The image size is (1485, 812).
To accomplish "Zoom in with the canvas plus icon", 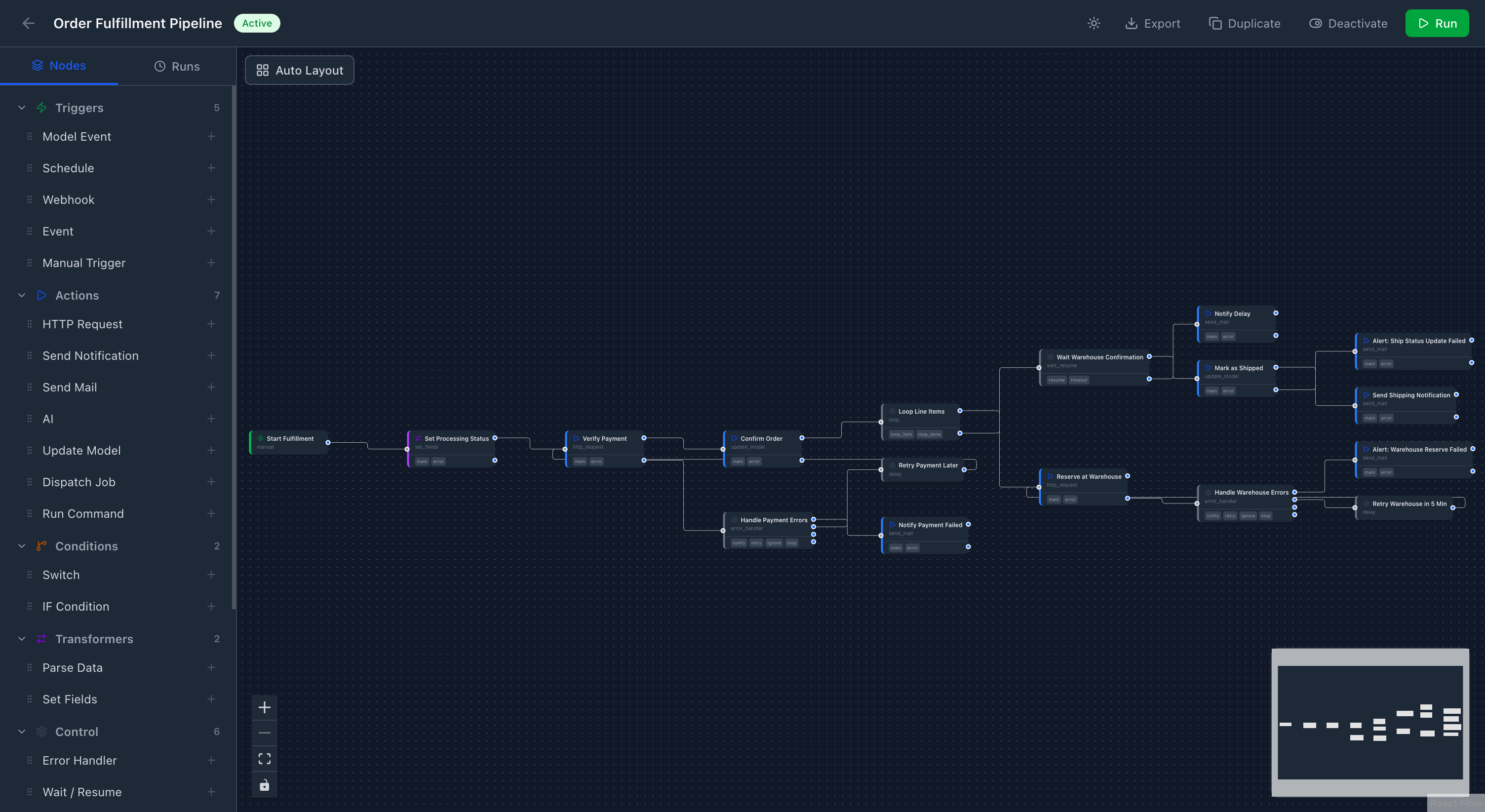I will coord(265,707).
